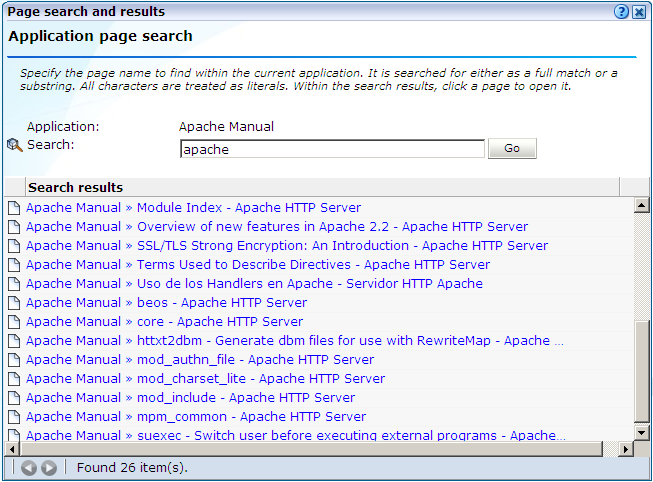This screenshot has width=653, height=482.
Task: Click the horizontal scrollbar left arrow
Action: [x=12, y=449]
